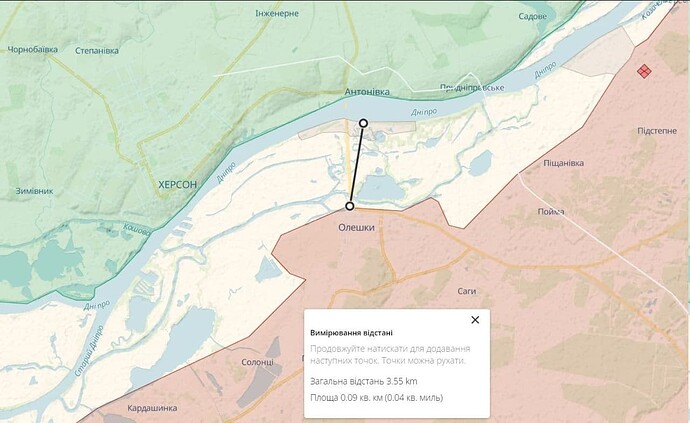Close the distance measurement popup
Screen dimensions: 690x423
(475, 320)
